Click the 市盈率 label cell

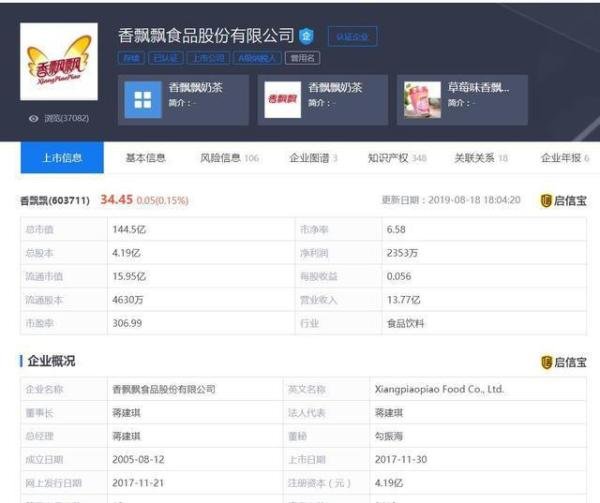click(x=64, y=324)
